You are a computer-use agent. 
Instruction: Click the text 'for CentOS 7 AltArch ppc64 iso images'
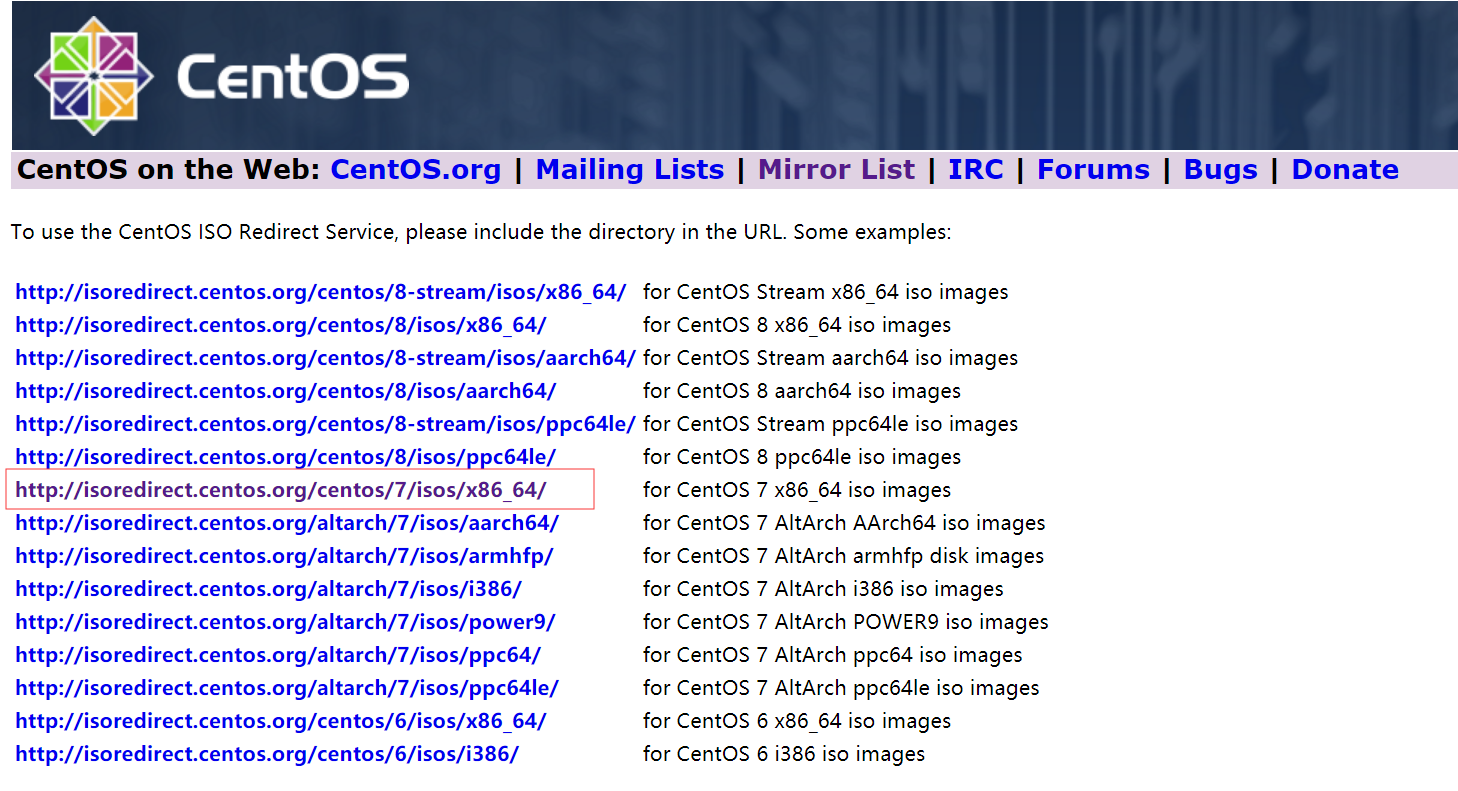click(x=833, y=655)
